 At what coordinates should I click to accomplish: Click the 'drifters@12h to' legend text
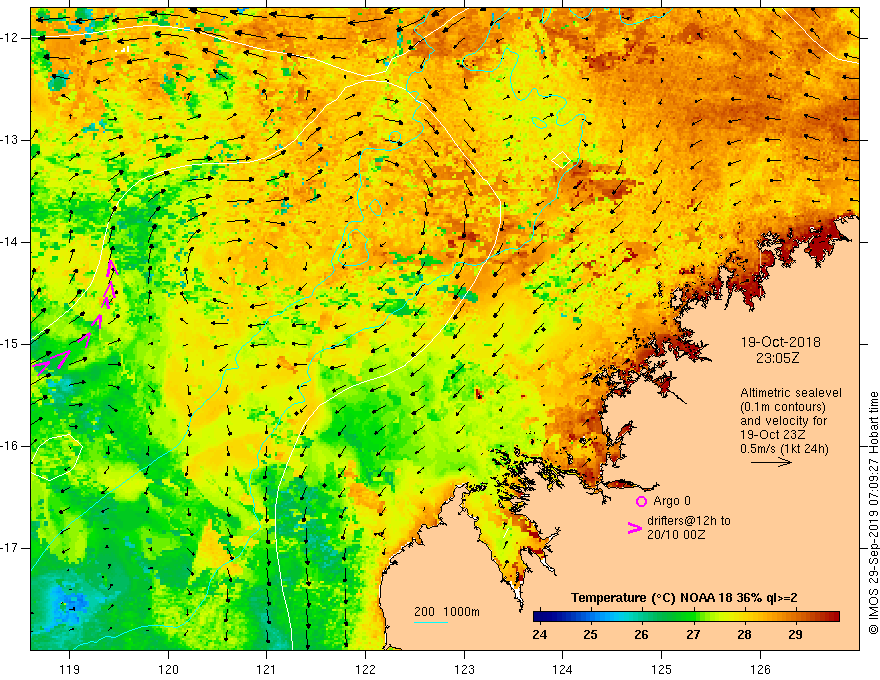689,521
